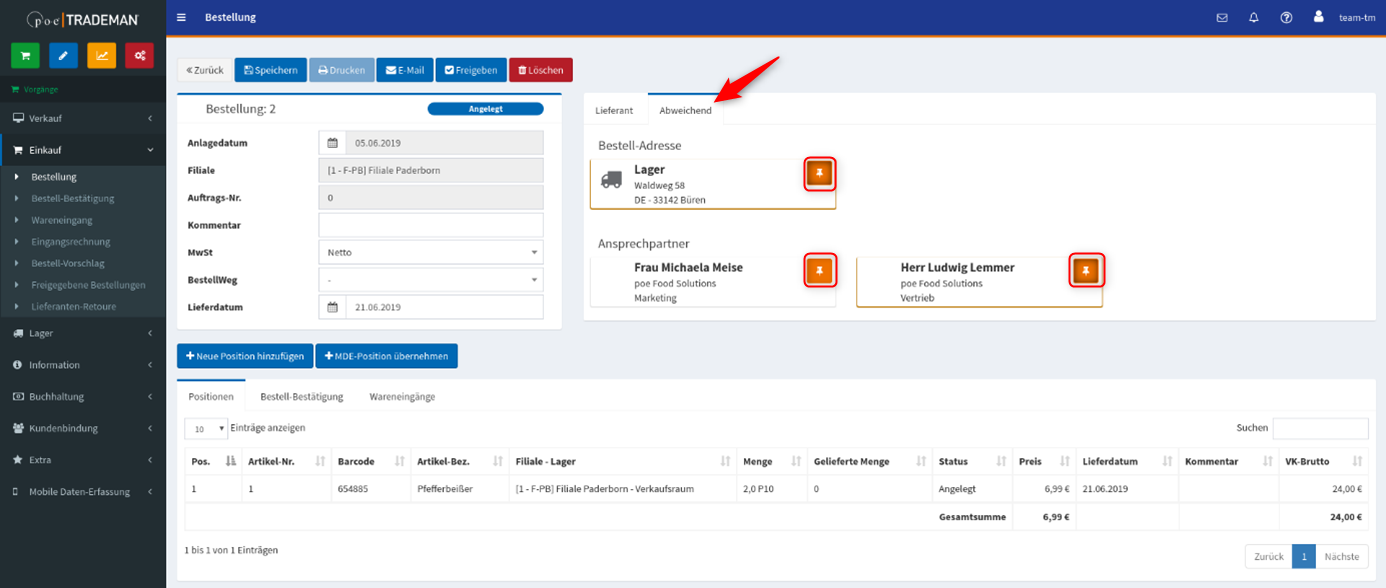Open the notifications bell icon
Image resolution: width=1386 pixels, height=588 pixels.
pyautogui.click(x=1254, y=18)
